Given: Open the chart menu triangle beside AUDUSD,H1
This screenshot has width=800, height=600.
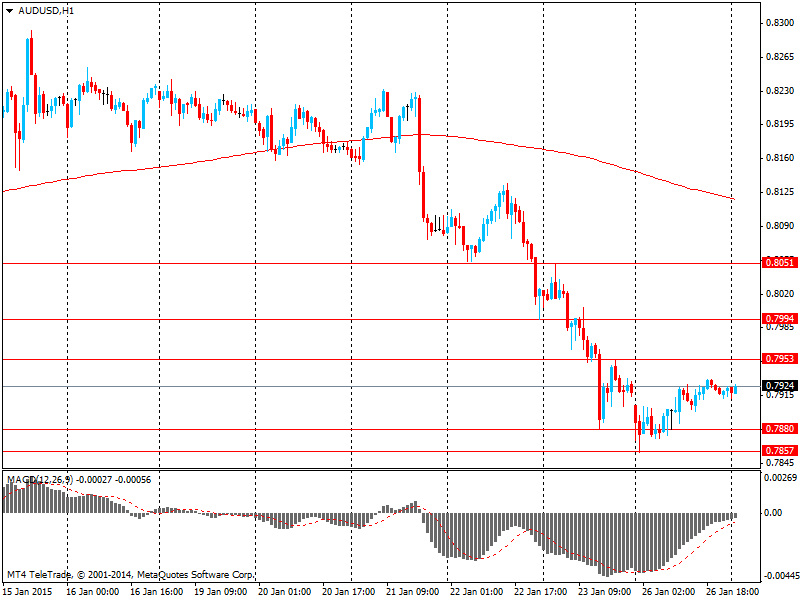Looking at the screenshot, I should (x=9, y=11).
